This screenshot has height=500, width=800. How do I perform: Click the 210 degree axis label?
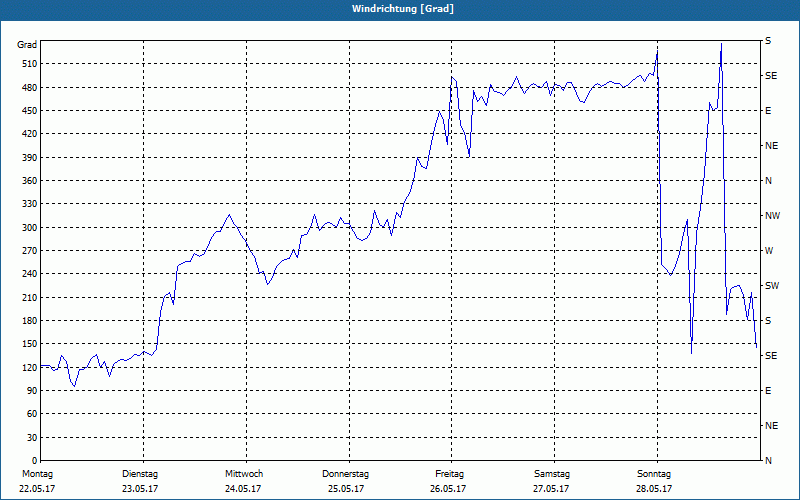30,297
